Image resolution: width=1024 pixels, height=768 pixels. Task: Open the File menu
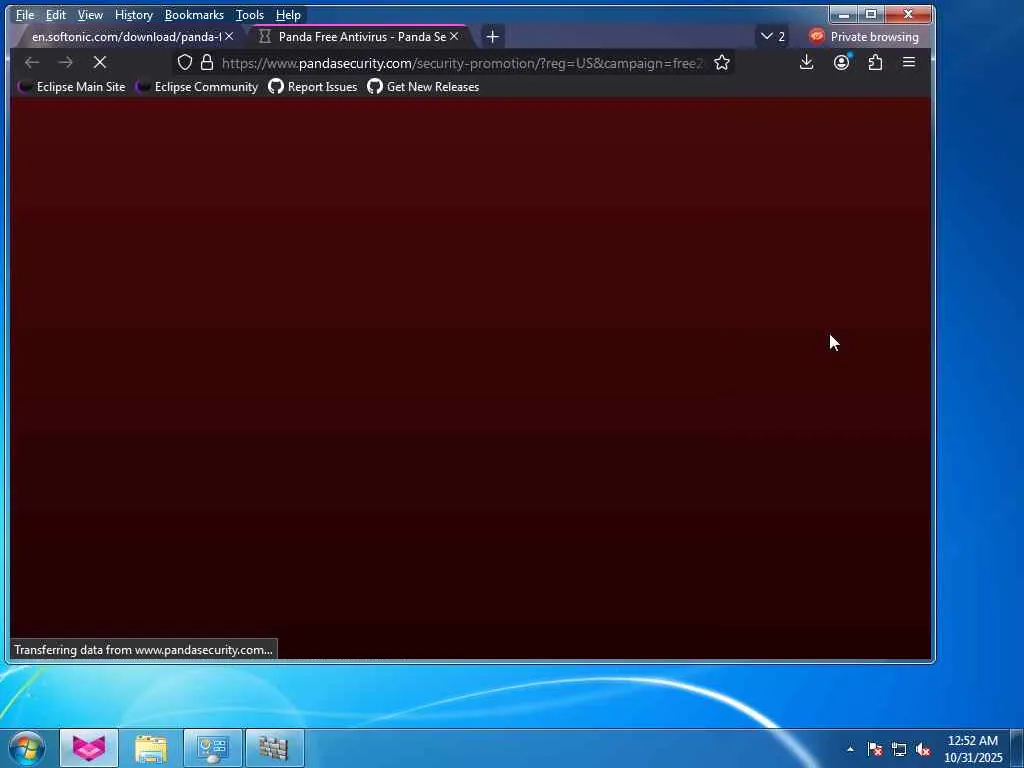tap(25, 14)
